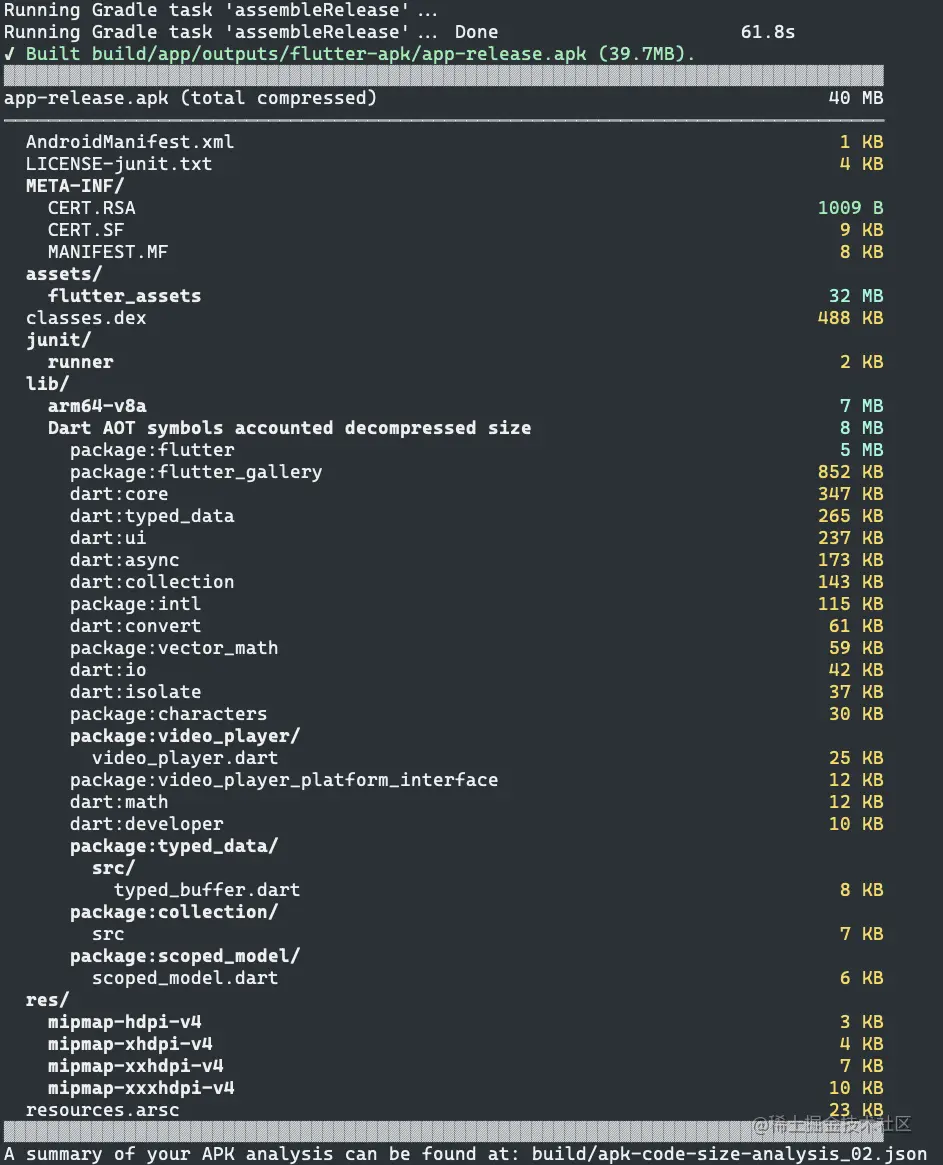Viewport: 943px width, 1165px height.
Task: Click the 32 MB size value
Action: [x=856, y=296]
